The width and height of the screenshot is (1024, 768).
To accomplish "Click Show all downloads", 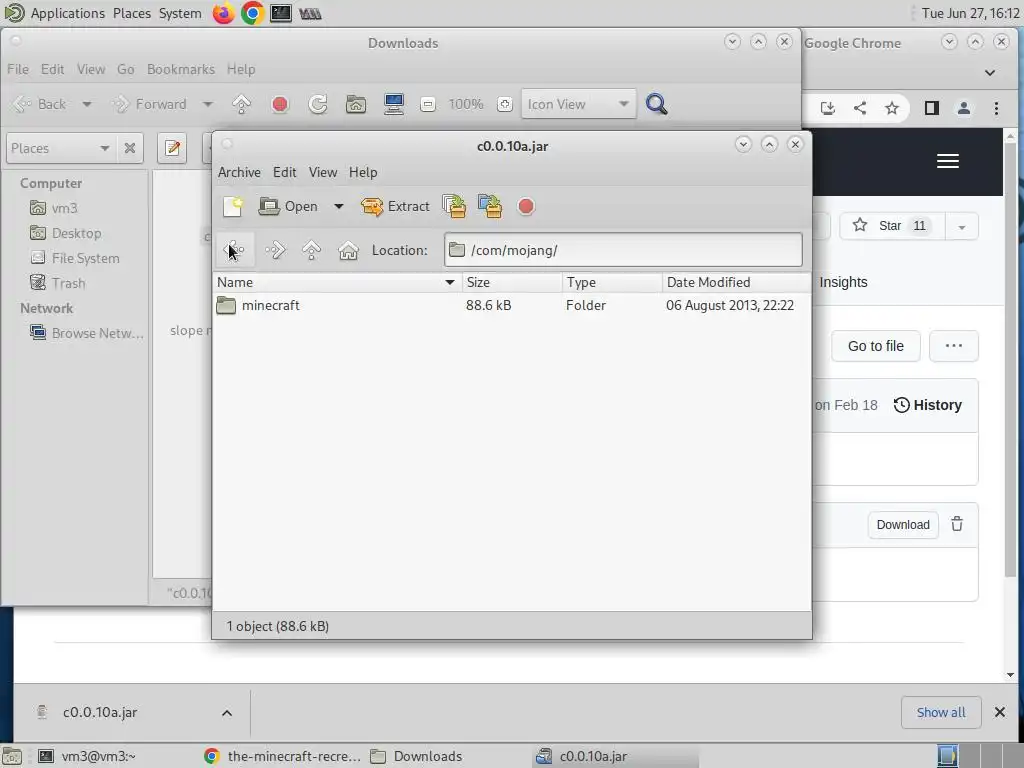I will 940,712.
